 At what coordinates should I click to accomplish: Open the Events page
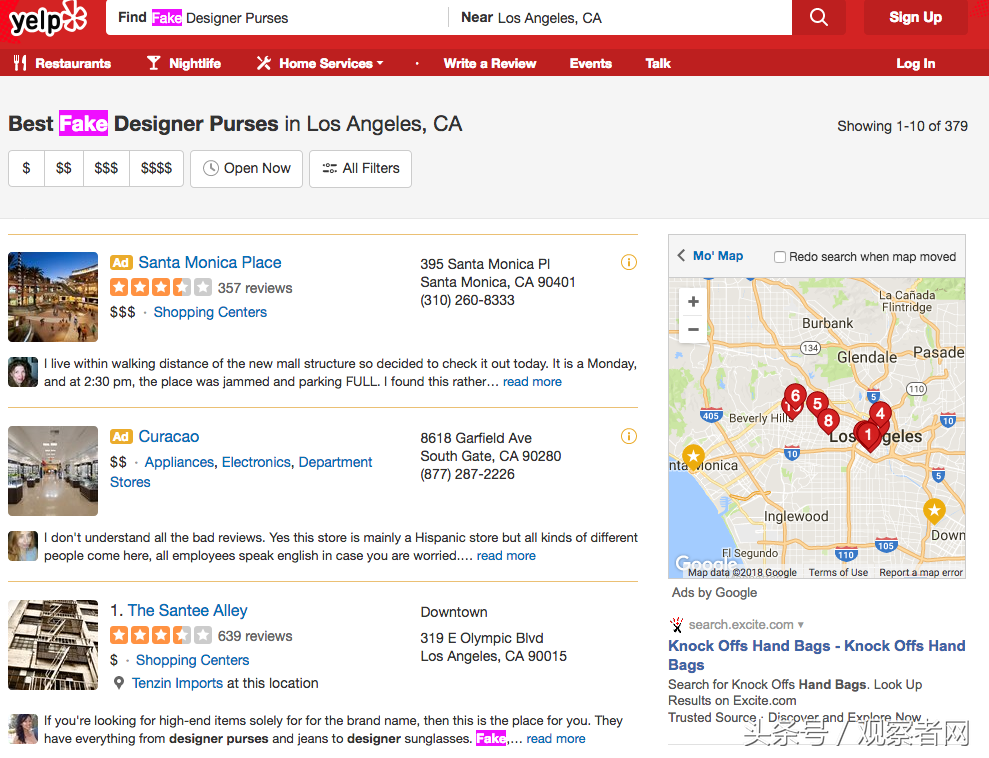click(591, 63)
